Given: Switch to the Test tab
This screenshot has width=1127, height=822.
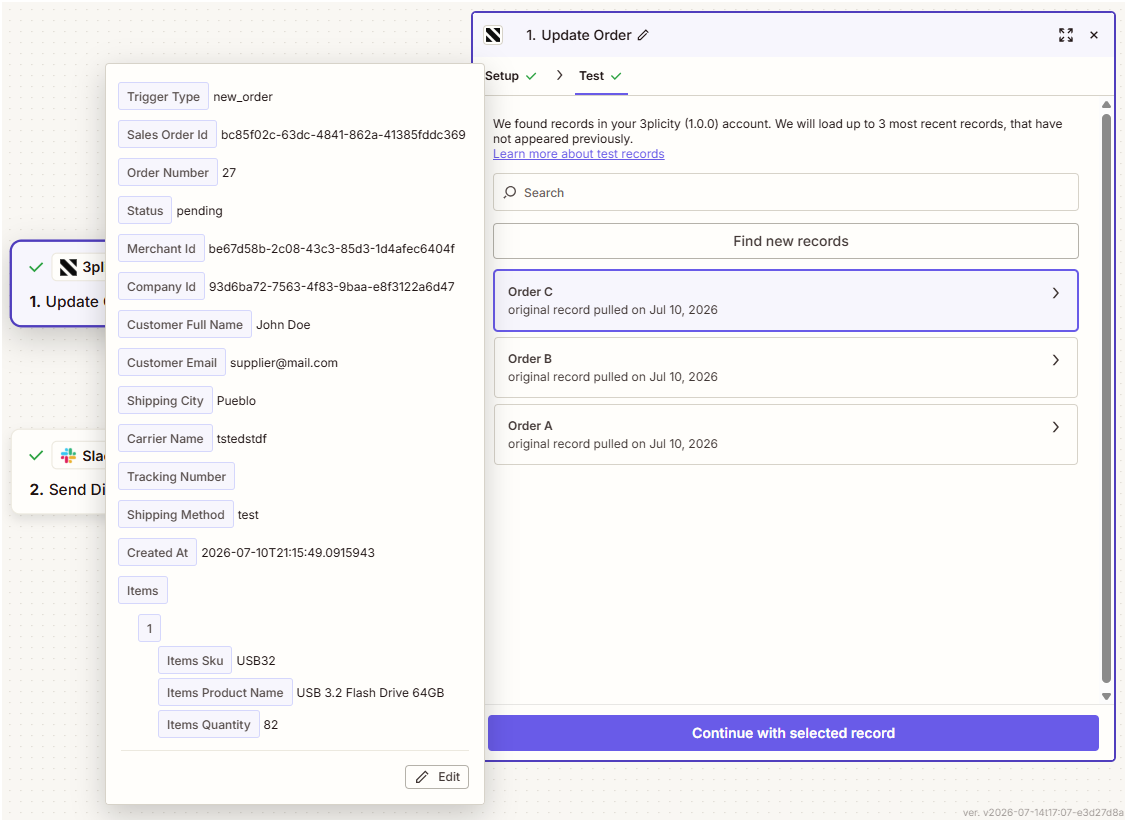Looking at the screenshot, I should point(600,76).
